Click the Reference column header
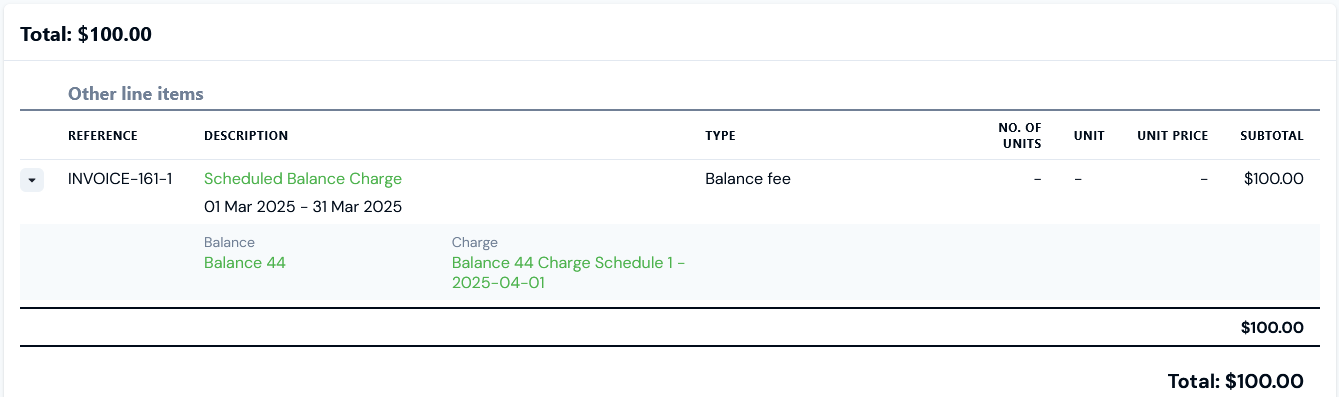1339x397 pixels. [103, 136]
